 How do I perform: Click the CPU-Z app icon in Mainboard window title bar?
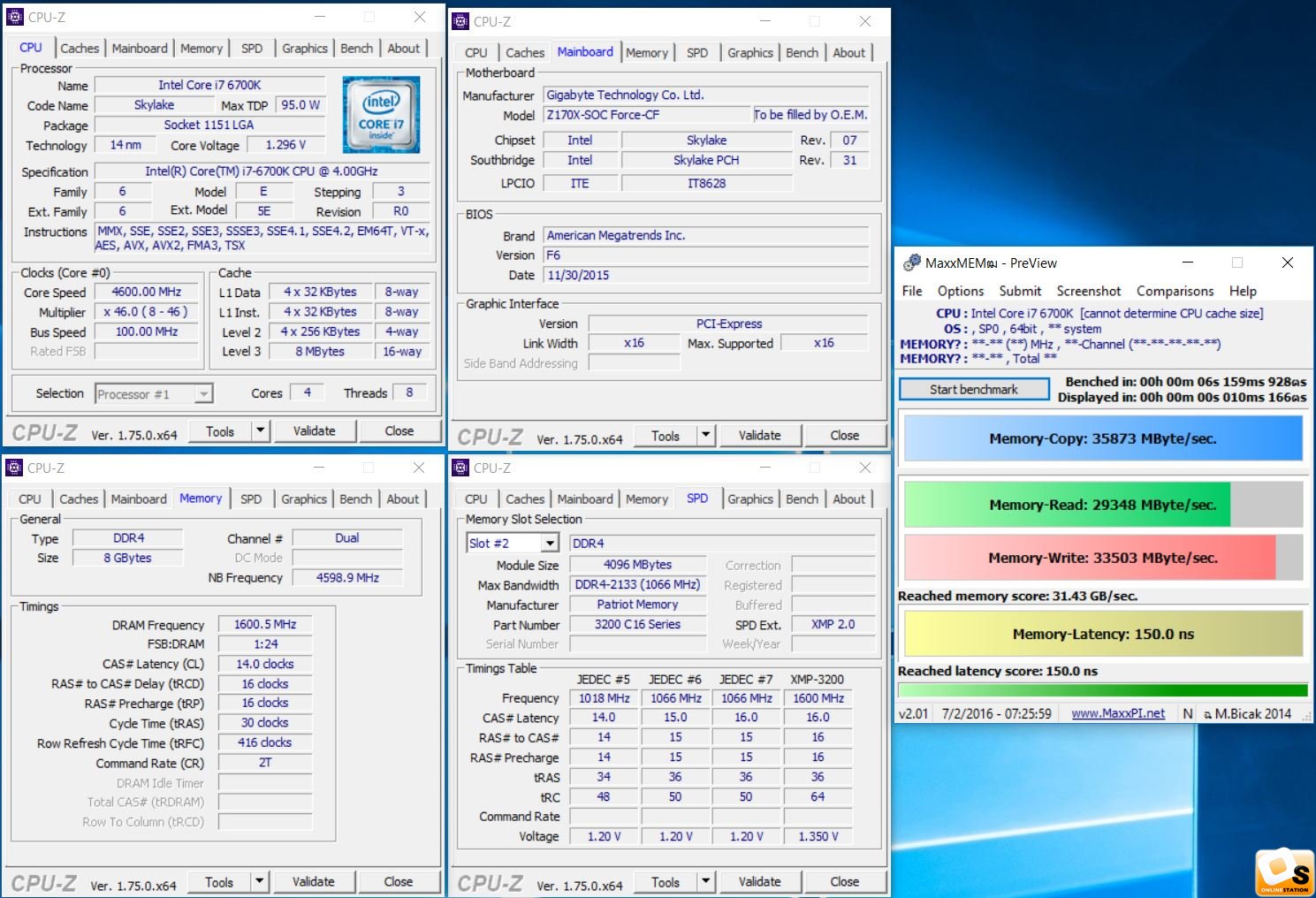pyautogui.click(x=460, y=21)
